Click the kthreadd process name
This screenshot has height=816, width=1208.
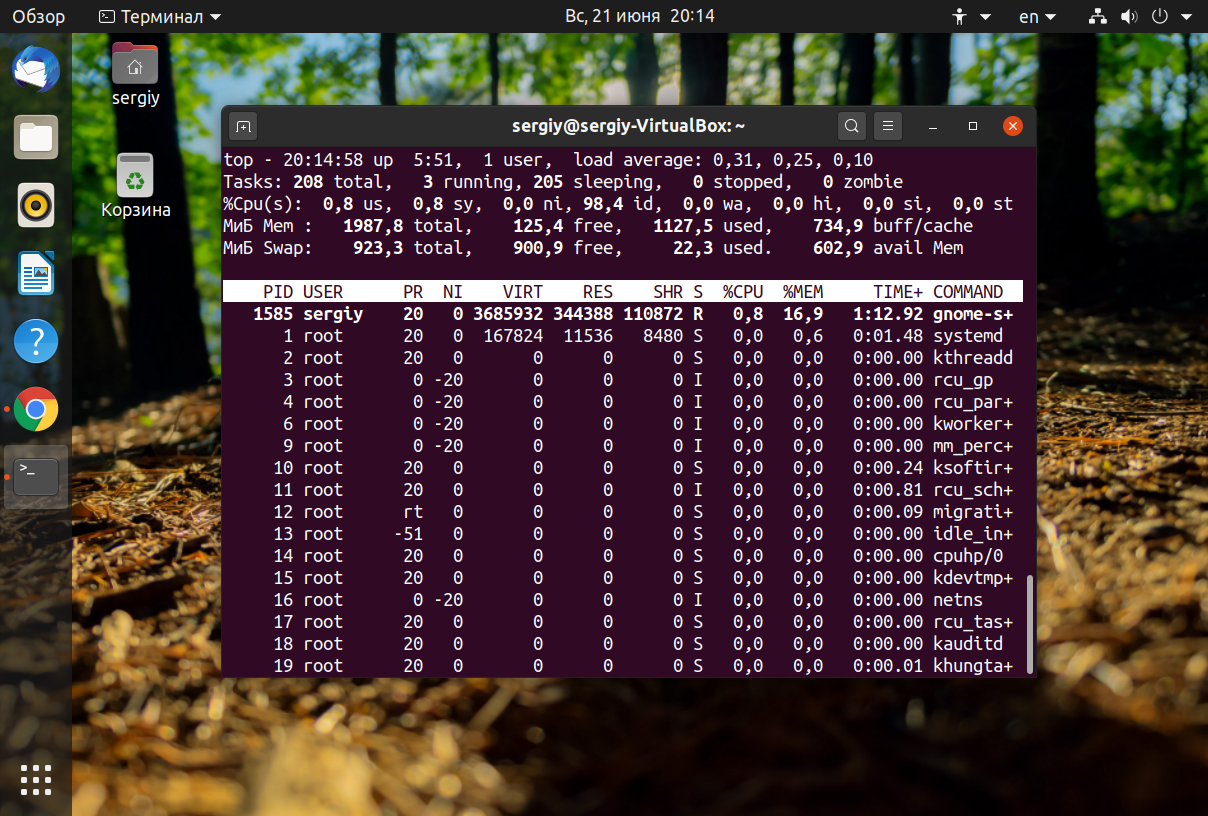(x=973, y=358)
